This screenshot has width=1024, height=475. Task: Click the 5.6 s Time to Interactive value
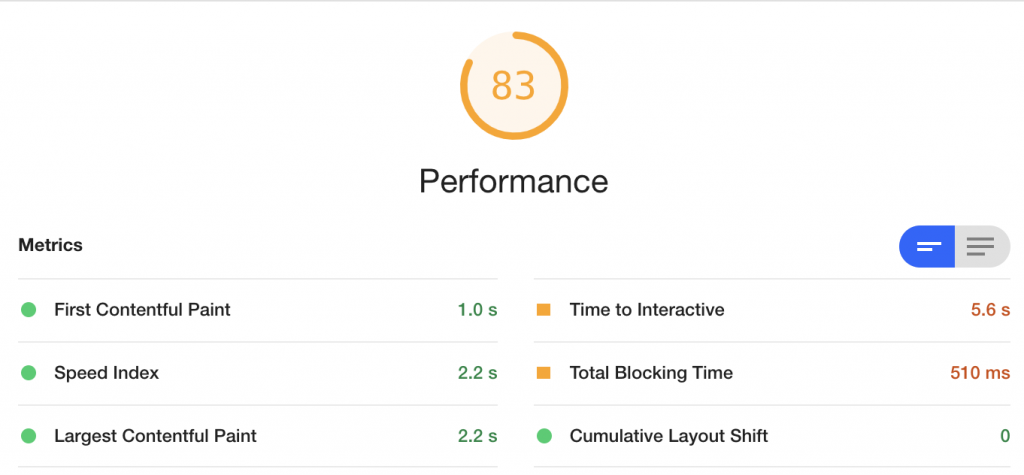pyautogui.click(x=990, y=310)
